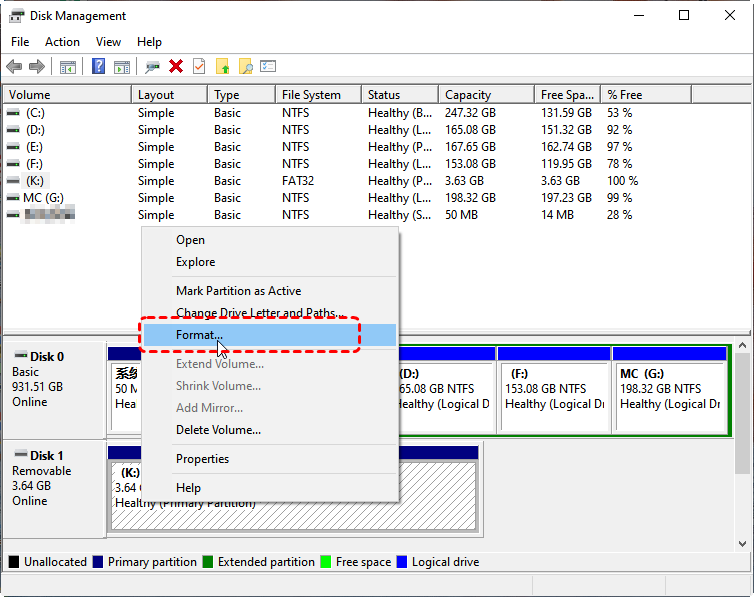Click the Disk 1 Removable label panel
The width and height of the screenshot is (754, 597).
pos(54,488)
